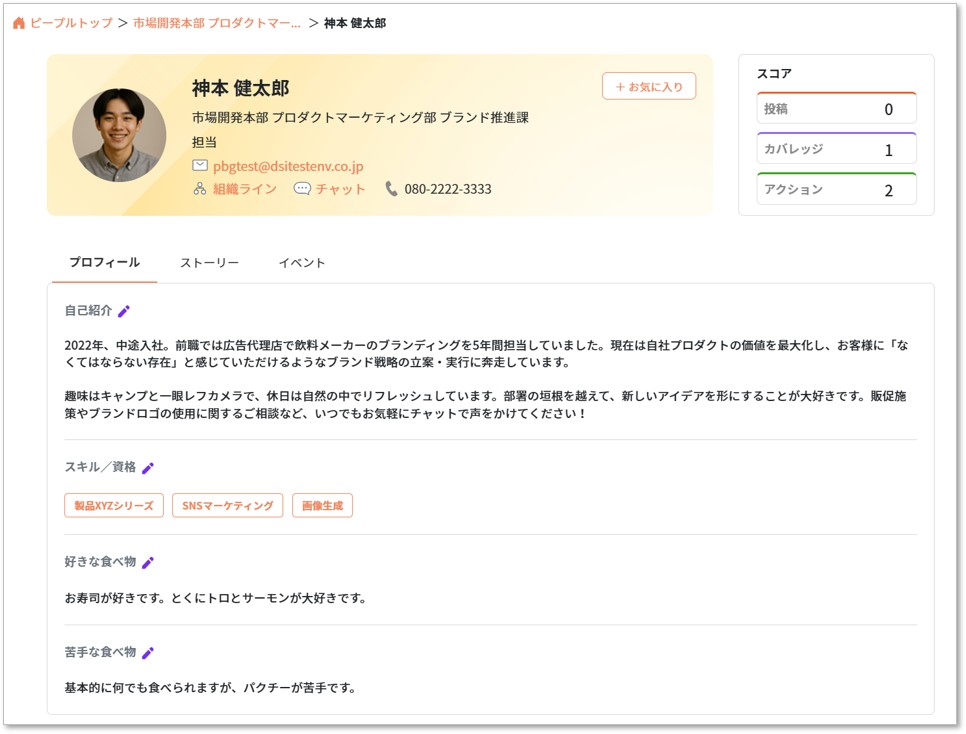Edit 自己紹介 with pencil icon
Screen dimensions: 966x734
124,311
